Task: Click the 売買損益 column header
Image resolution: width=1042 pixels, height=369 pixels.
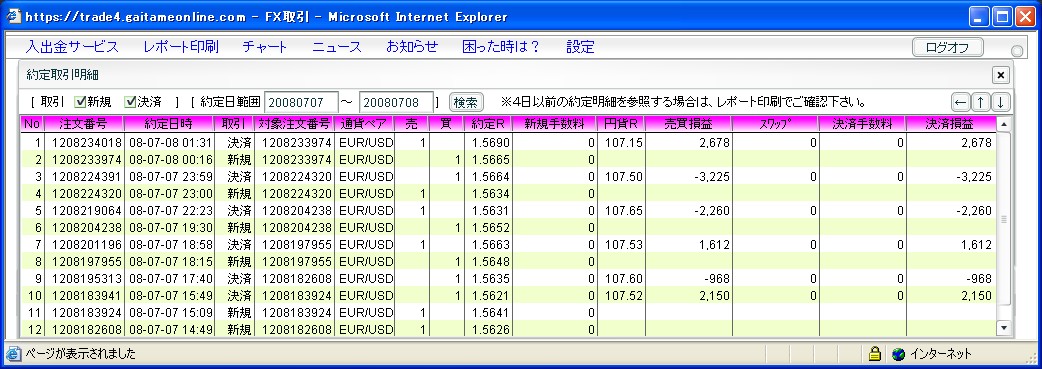Action: click(x=688, y=124)
